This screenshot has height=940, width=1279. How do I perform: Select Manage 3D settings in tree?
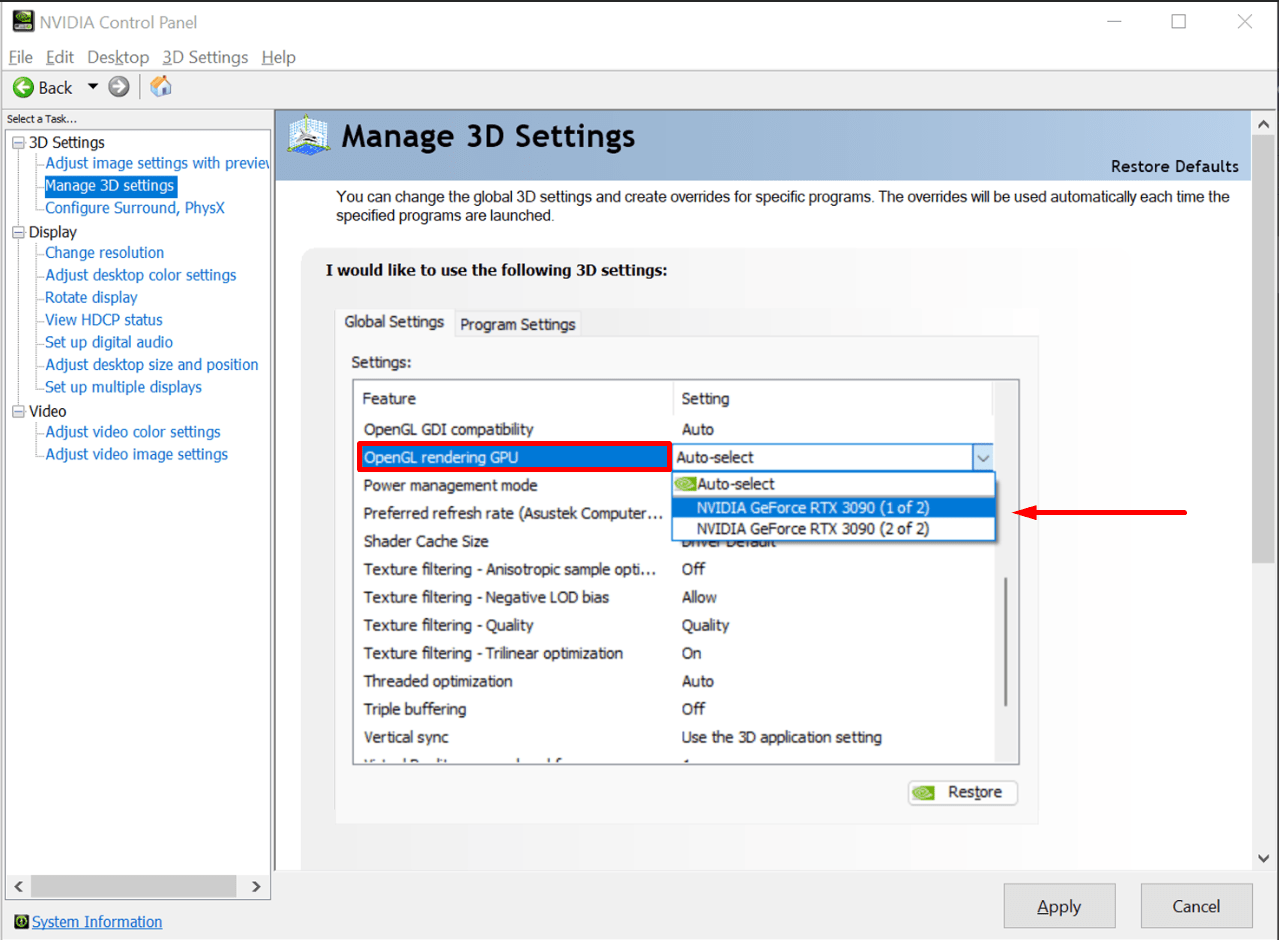110,185
